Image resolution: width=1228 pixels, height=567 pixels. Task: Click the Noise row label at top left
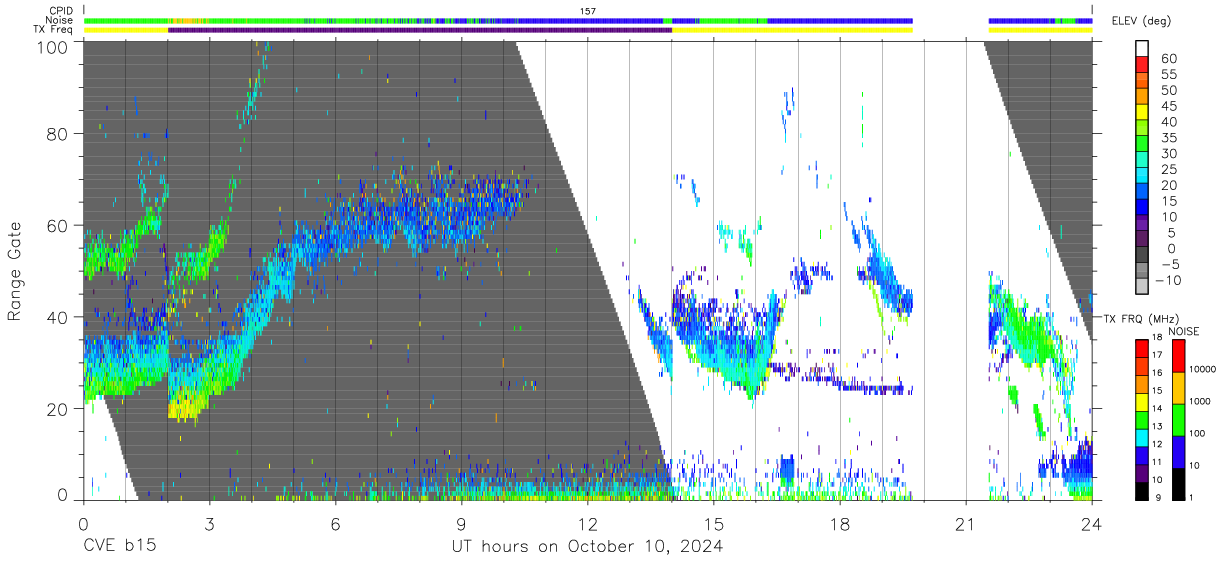(58, 20)
